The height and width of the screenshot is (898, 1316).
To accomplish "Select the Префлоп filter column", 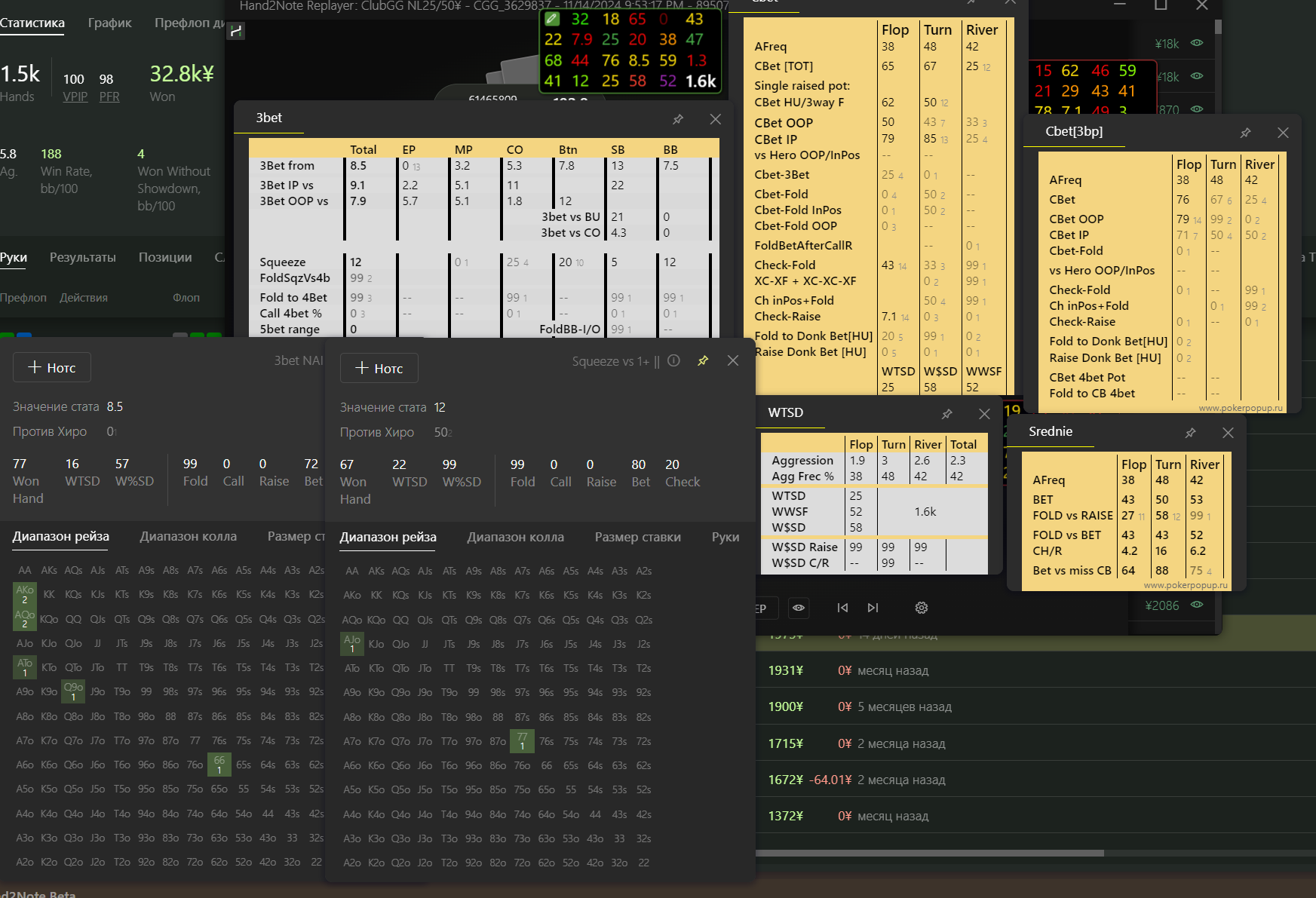I will 23,298.
